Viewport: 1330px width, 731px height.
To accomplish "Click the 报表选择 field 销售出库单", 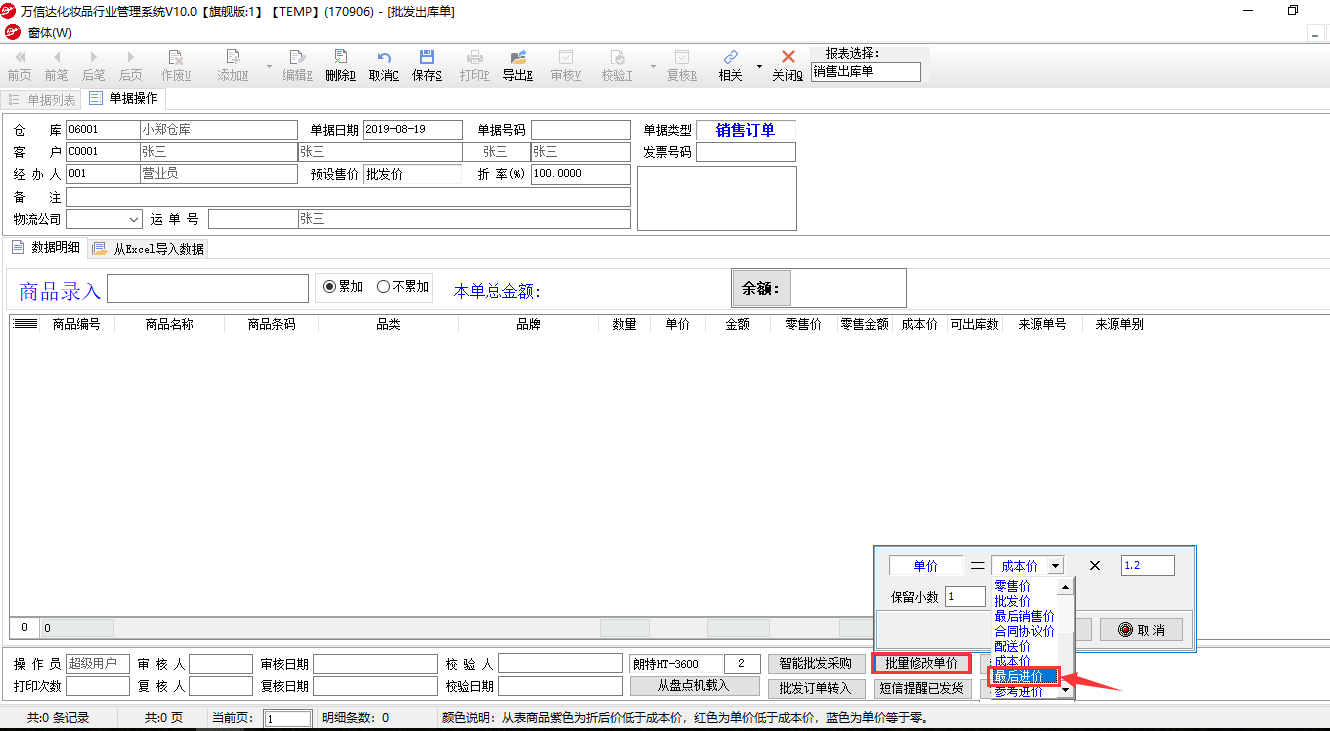I will point(866,72).
